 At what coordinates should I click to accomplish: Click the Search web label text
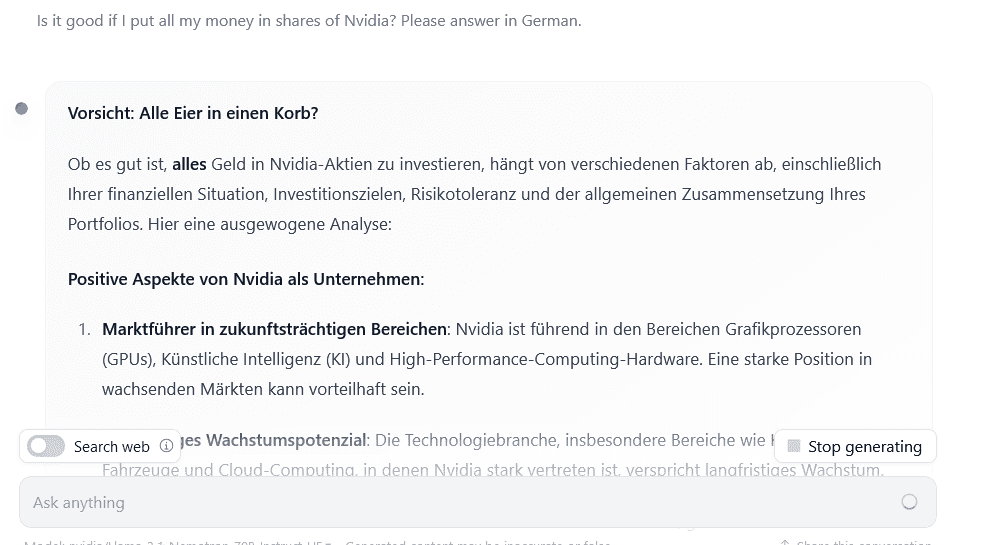click(112, 447)
